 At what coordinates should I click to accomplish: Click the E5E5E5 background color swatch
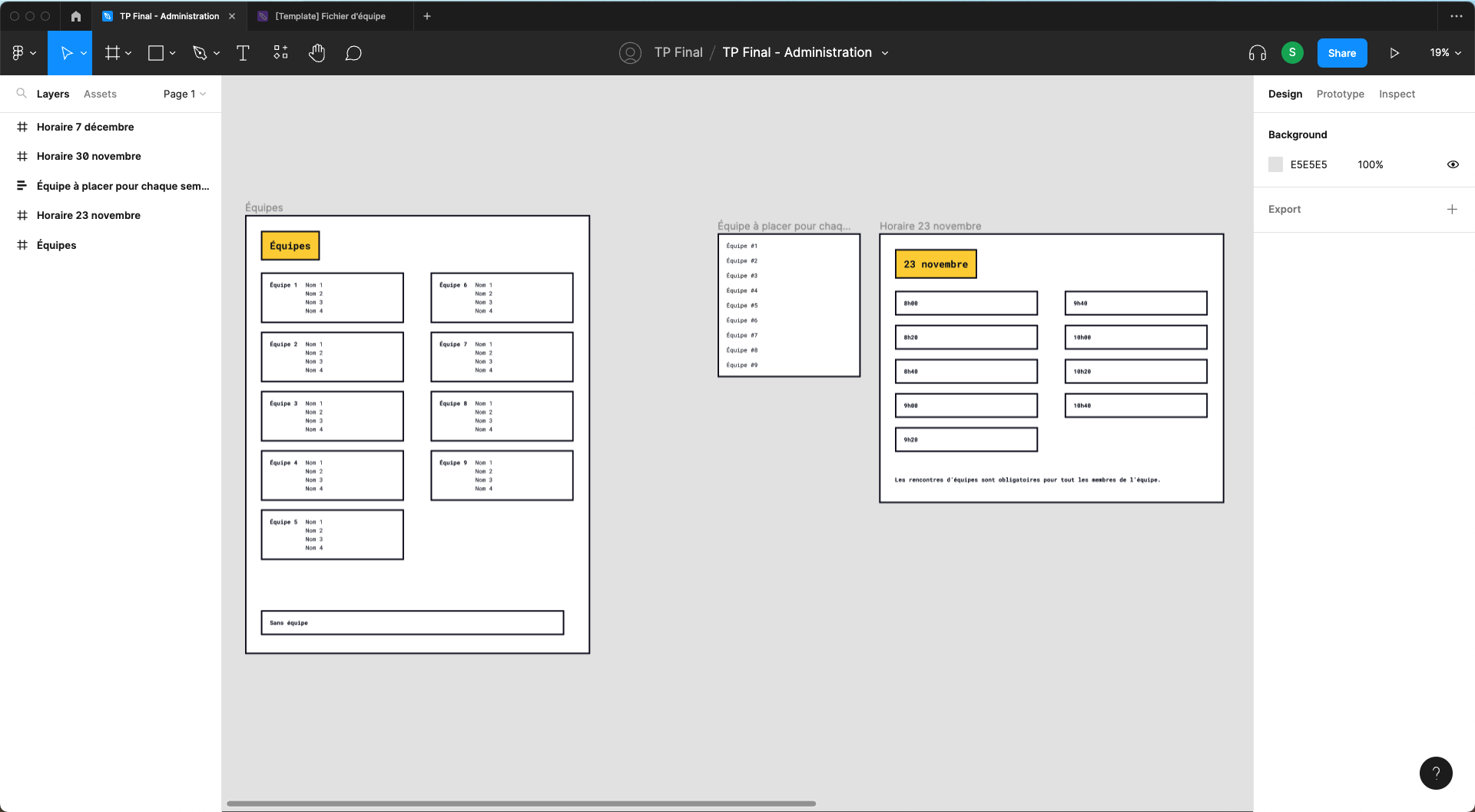[x=1275, y=164]
